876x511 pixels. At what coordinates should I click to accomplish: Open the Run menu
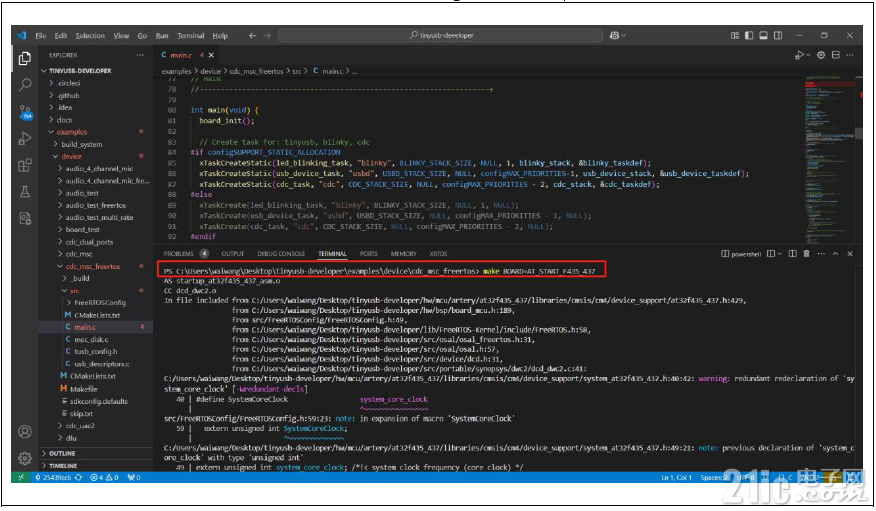pos(162,35)
